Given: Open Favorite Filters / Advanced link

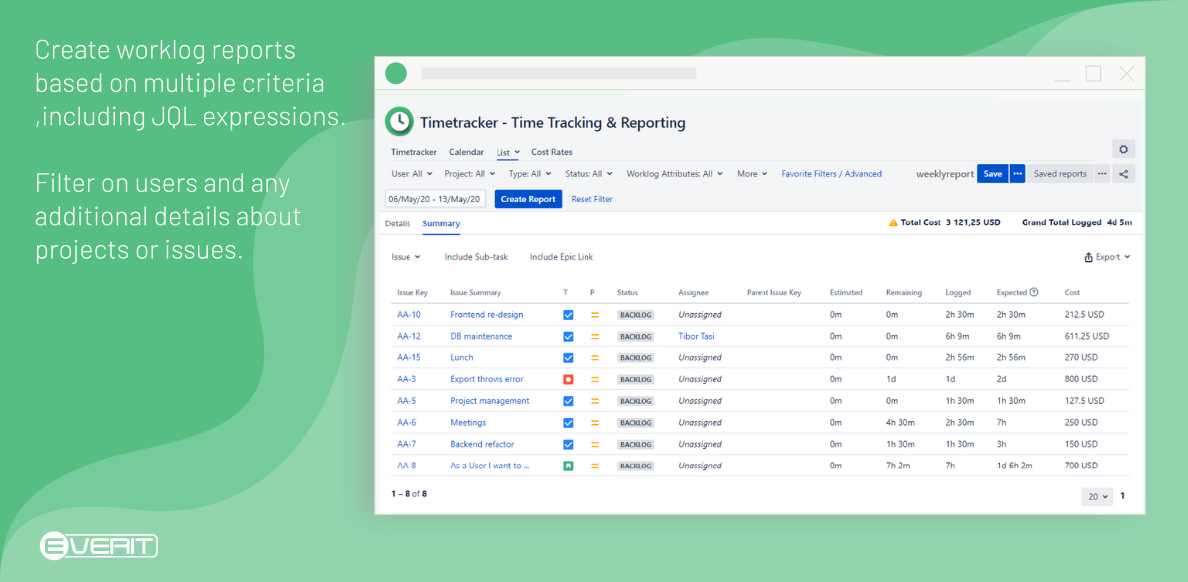Looking at the screenshot, I should [831, 174].
